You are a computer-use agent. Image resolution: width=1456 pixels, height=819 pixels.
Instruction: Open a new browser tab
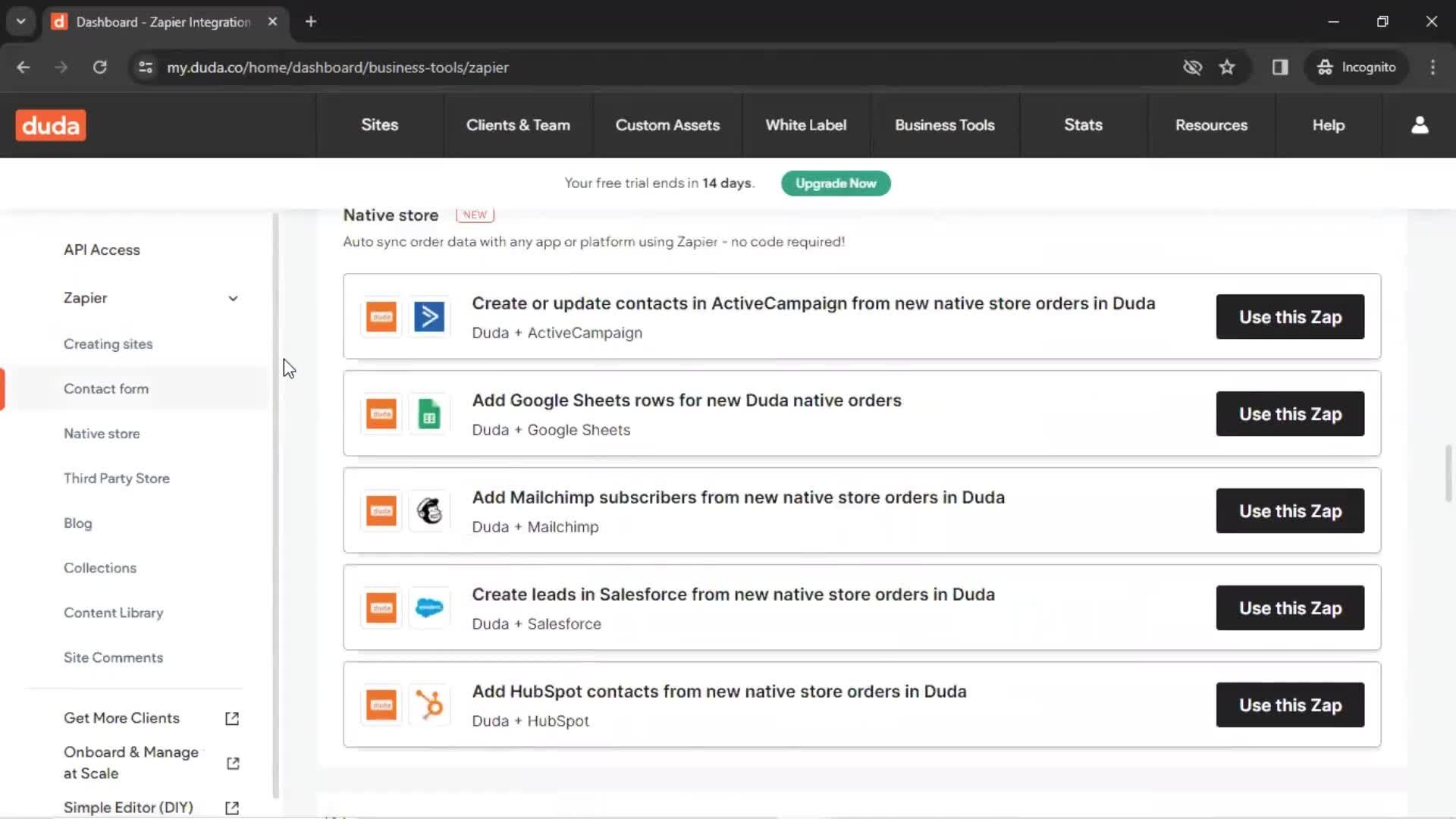point(311,21)
